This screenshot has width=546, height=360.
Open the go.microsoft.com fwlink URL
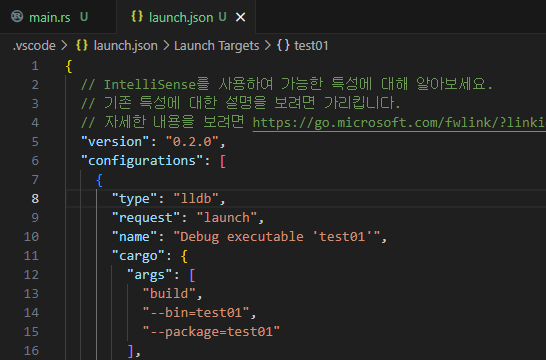click(x=399, y=123)
